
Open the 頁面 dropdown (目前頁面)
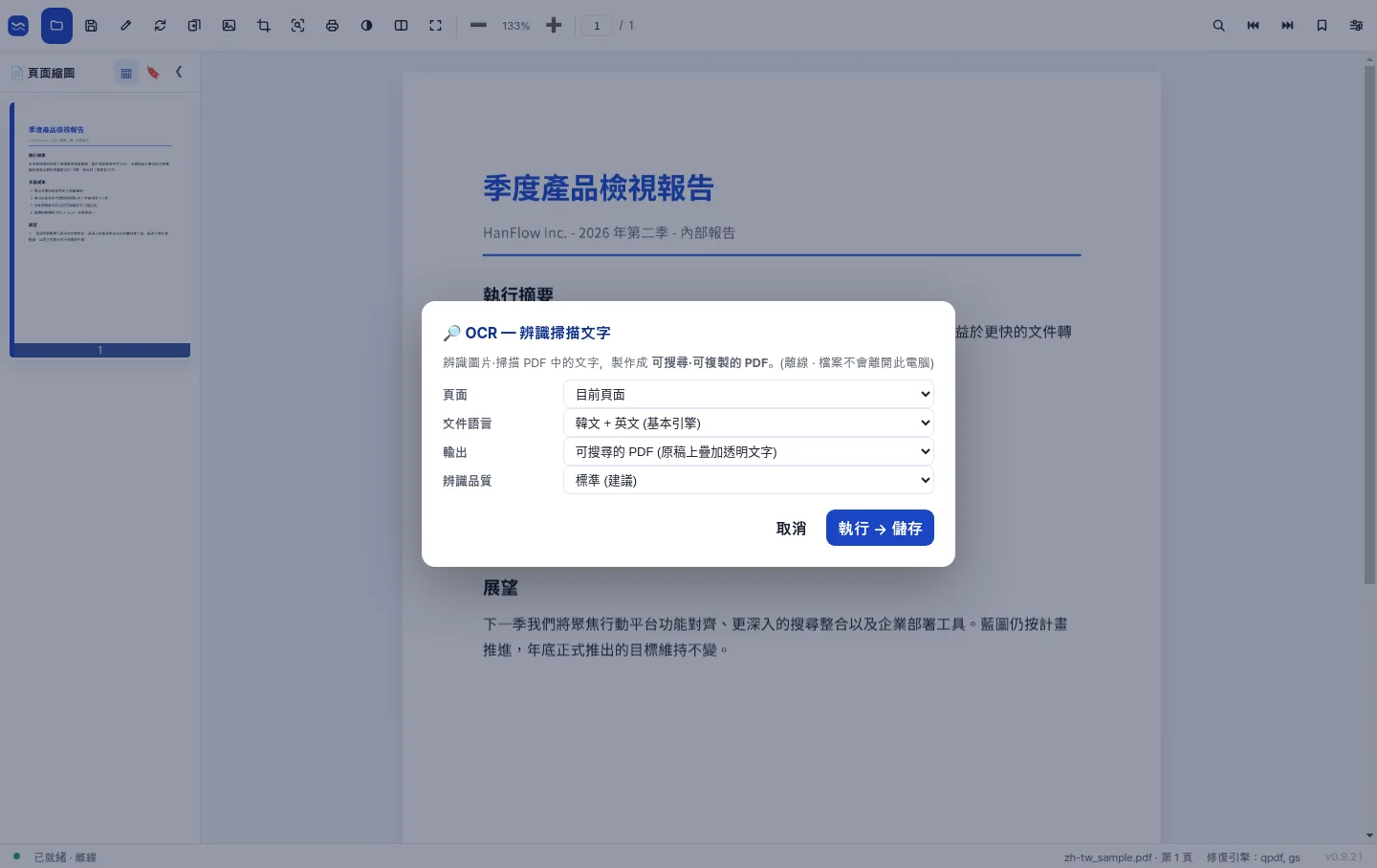click(749, 394)
